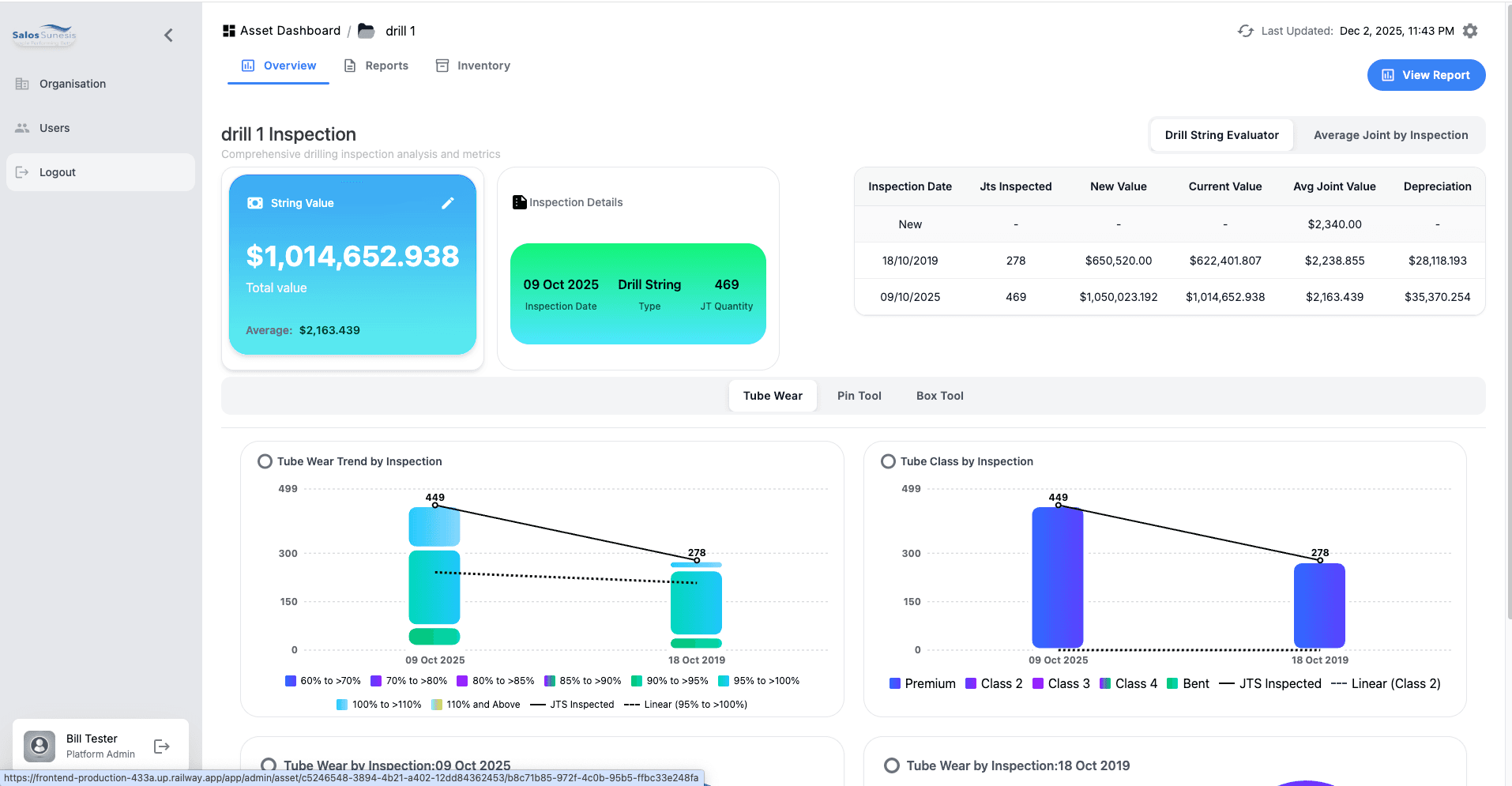Screen dimensions: 1512x786
Task: Select the Drill String Evaluator option
Action: point(1221,135)
